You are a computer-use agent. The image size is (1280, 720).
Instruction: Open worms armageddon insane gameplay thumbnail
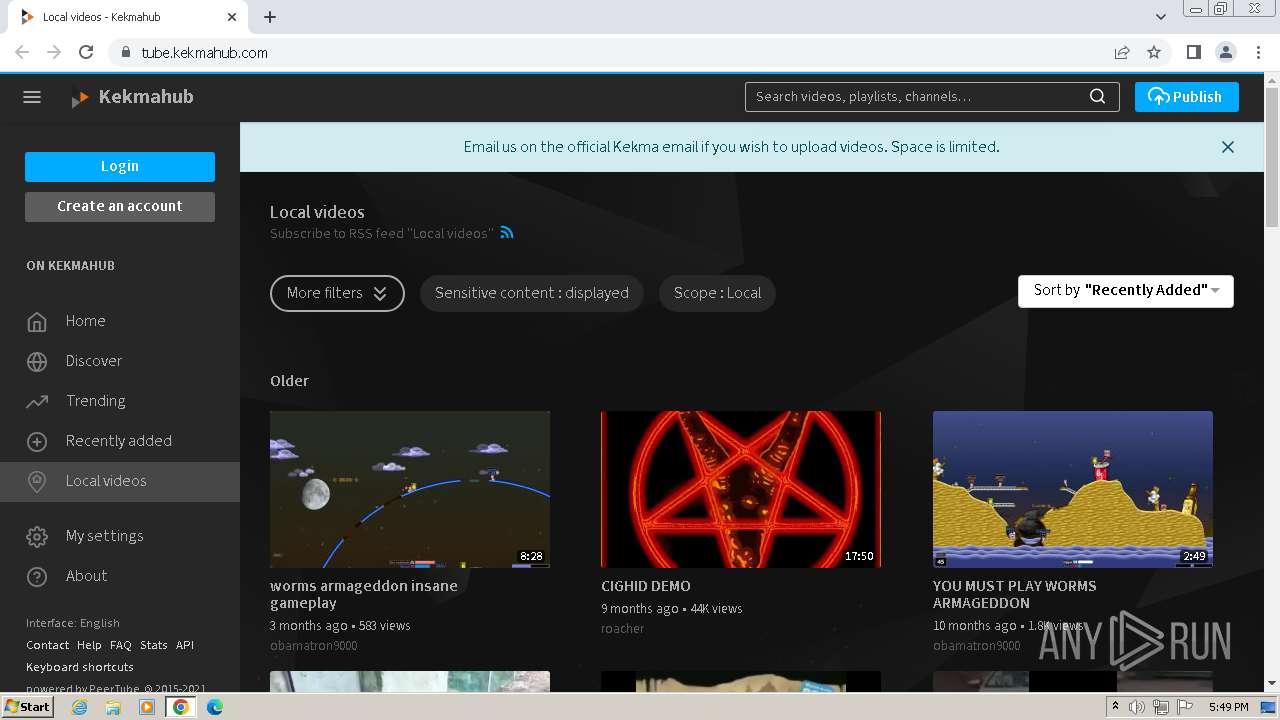[410, 489]
